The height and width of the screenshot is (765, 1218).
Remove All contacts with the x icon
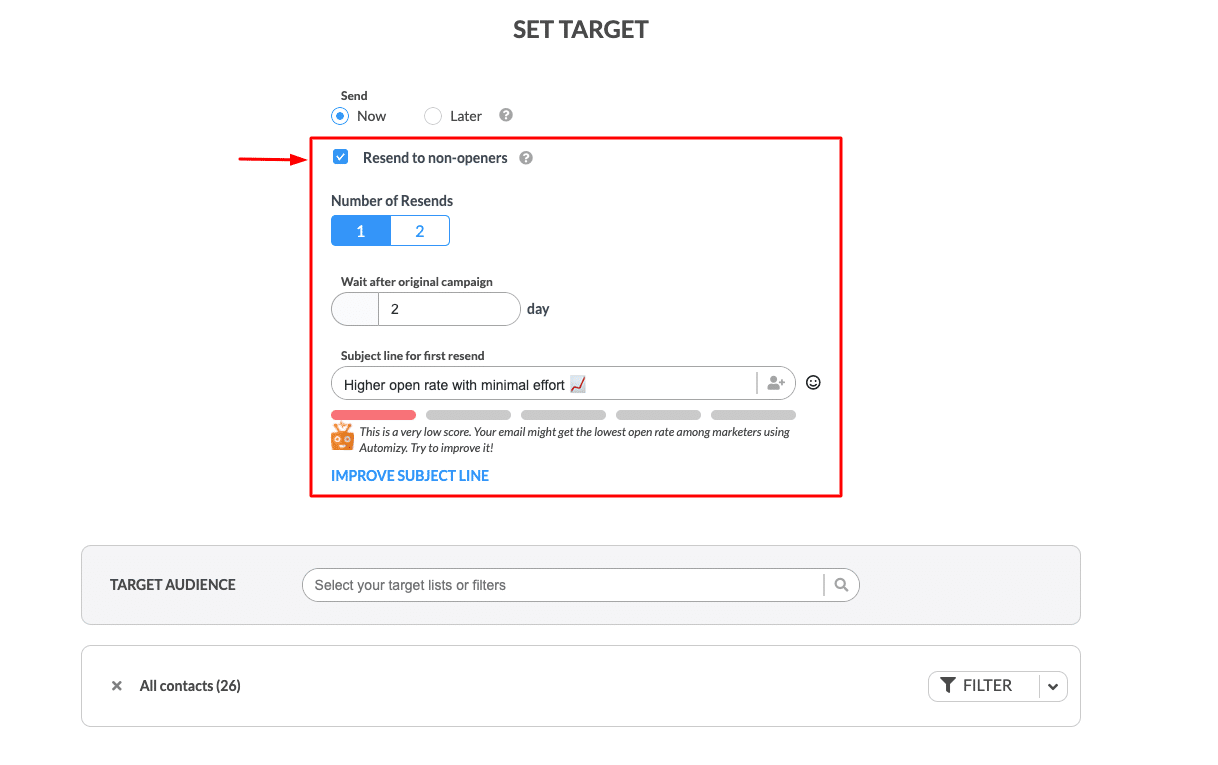coord(117,686)
